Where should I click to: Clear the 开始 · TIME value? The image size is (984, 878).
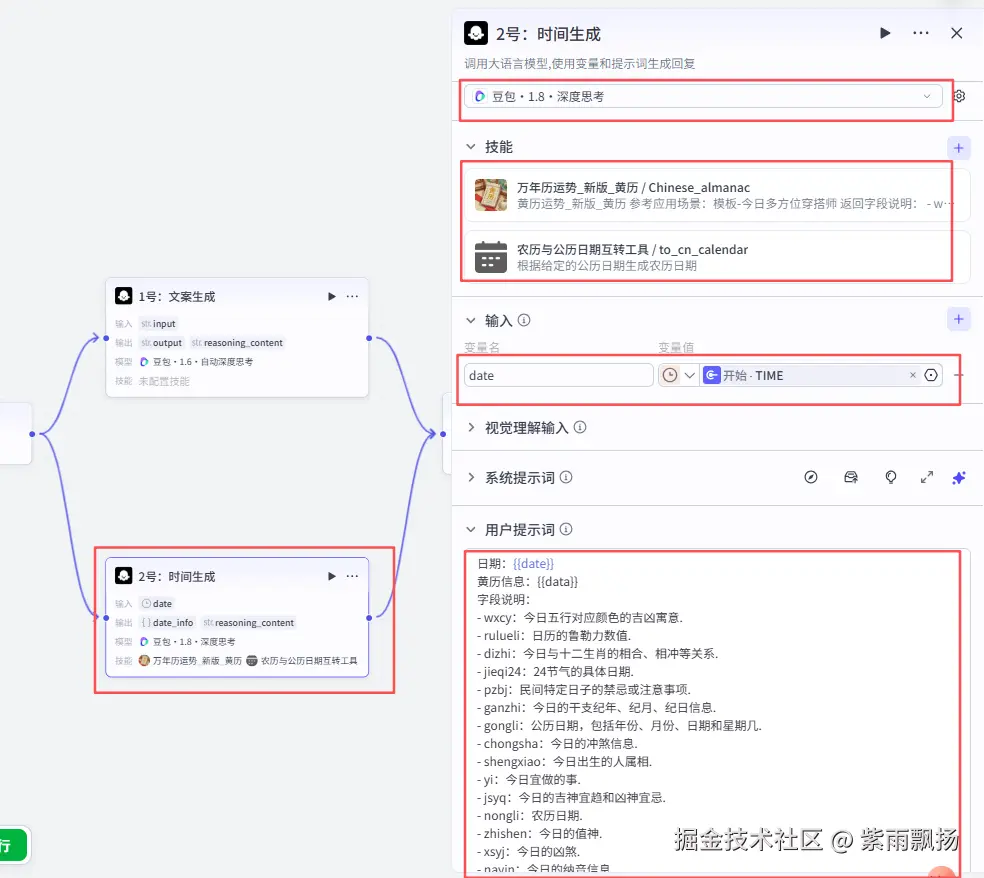coord(912,375)
